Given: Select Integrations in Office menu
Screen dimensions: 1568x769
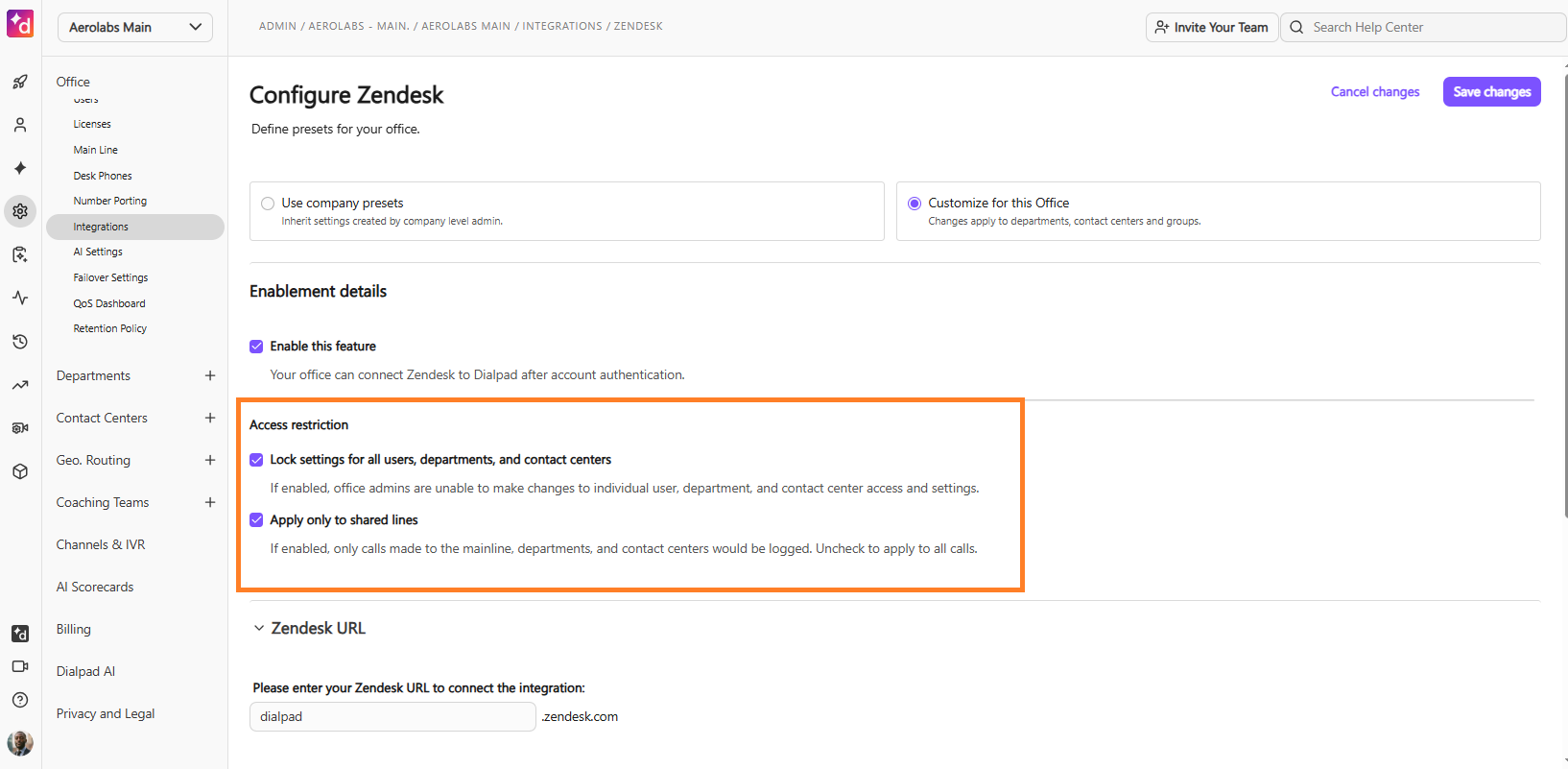Looking at the screenshot, I should (135, 227).
